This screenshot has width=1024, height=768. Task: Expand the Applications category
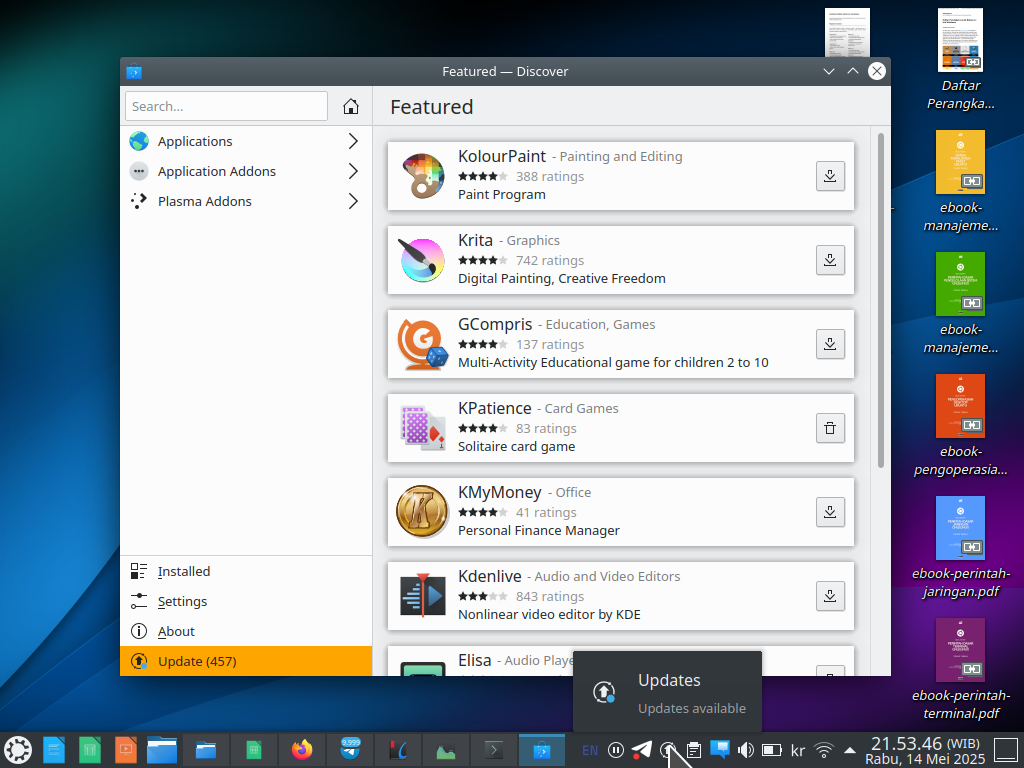click(246, 141)
